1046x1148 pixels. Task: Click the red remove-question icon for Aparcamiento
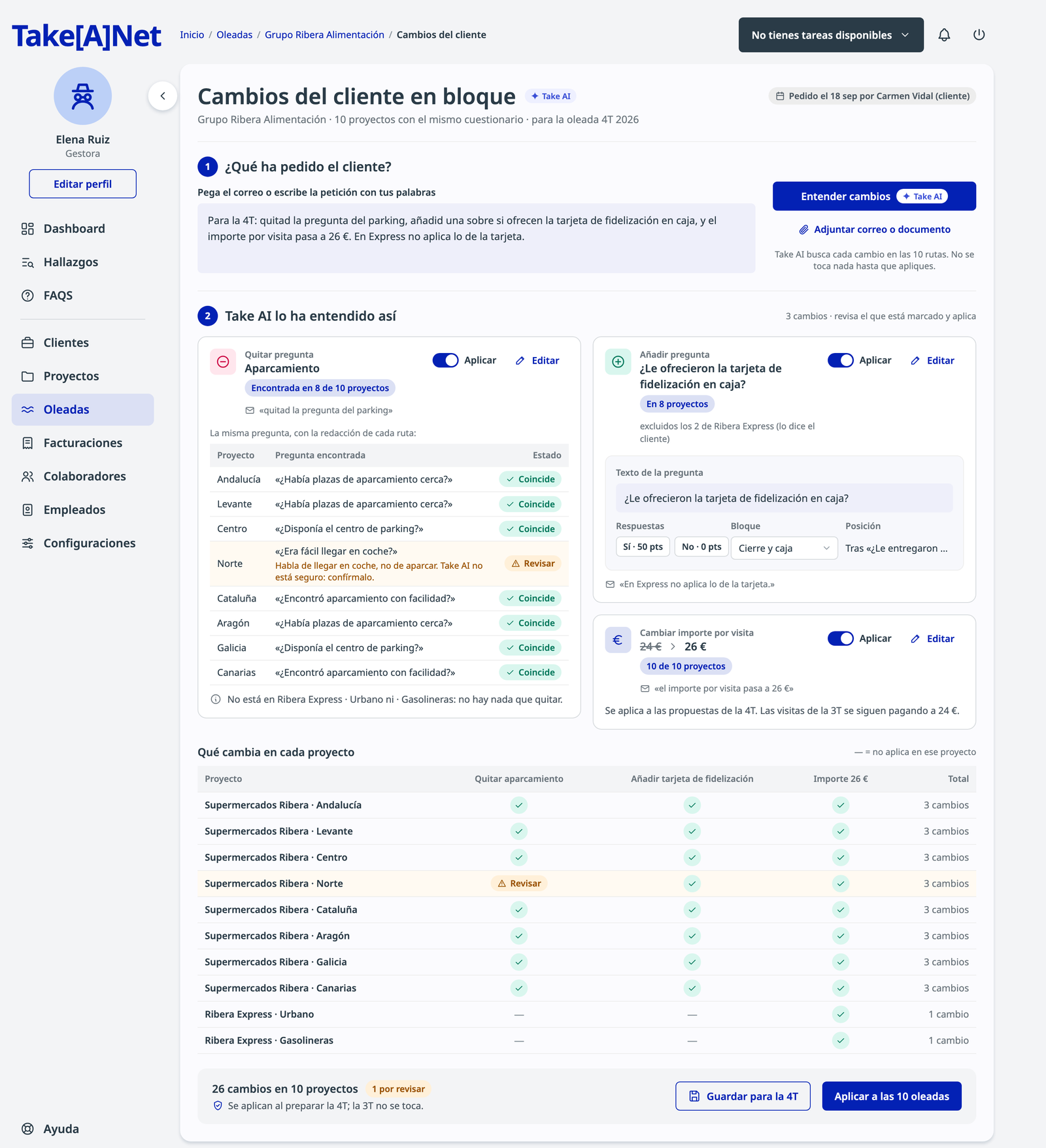(x=223, y=362)
